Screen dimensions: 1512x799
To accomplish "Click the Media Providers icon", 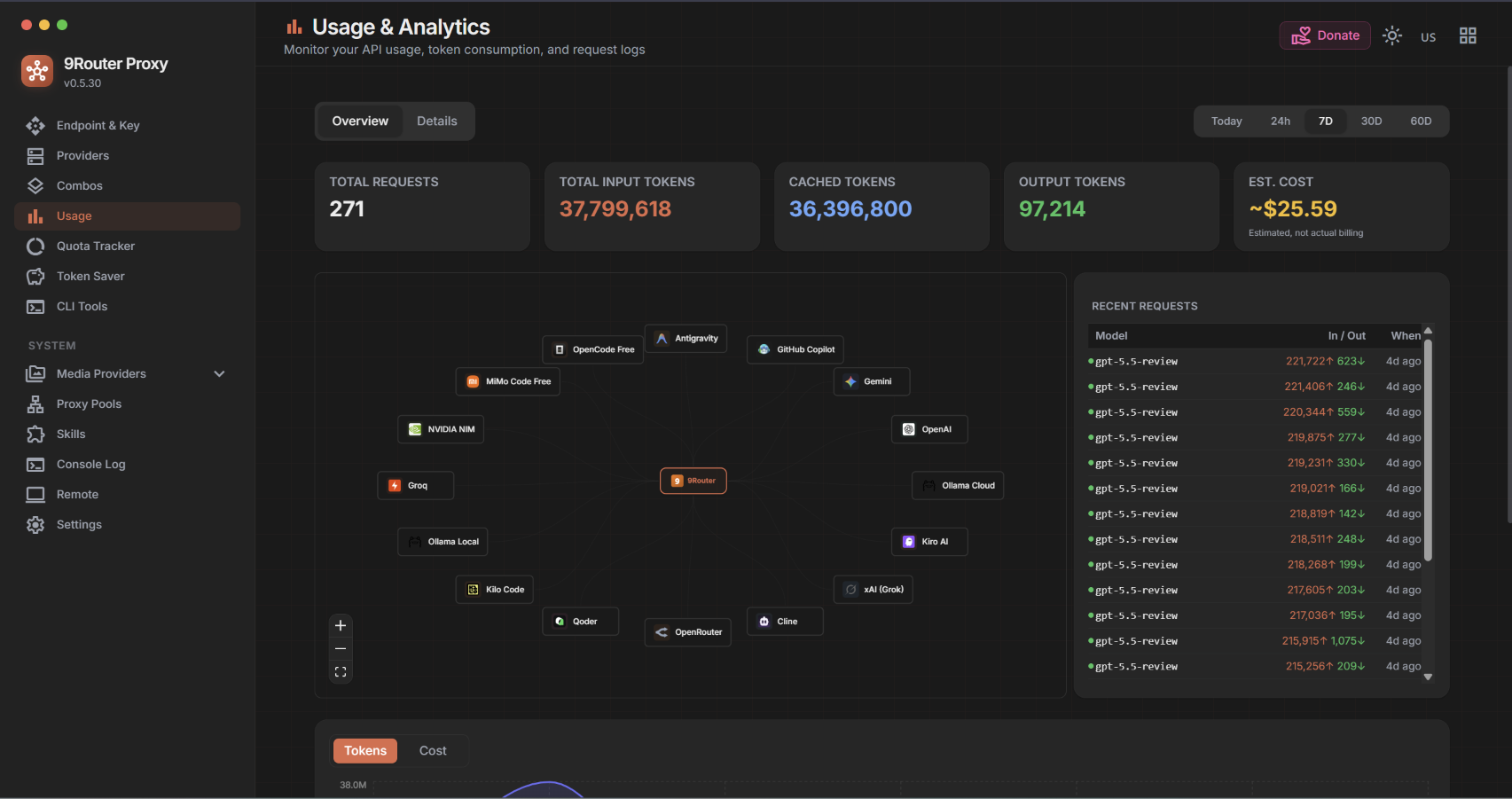I will pyautogui.click(x=35, y=374).
